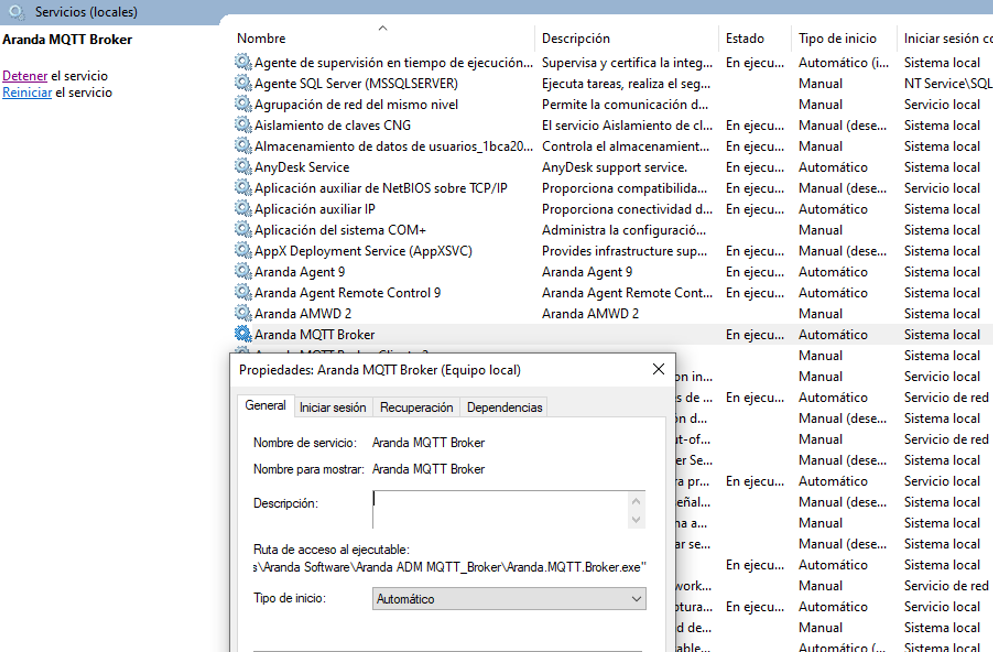Select the AnyDesk Service name

click(x=302, y=167)
